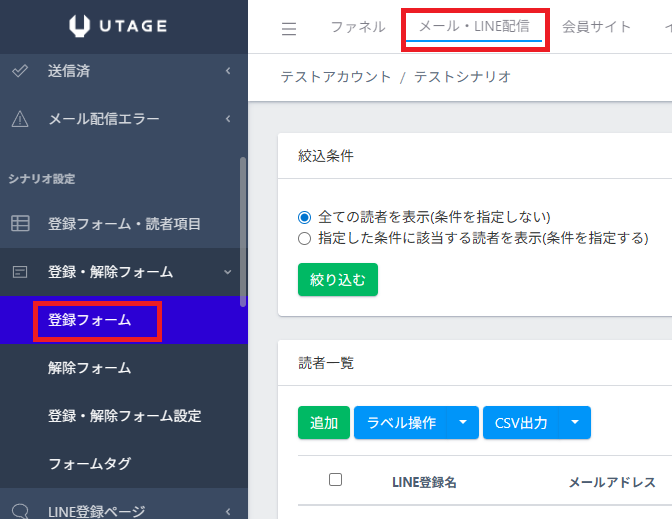Switch to the ファネル tab
Image resolution: width=672 pixels, height=519 pixels.
358,27
